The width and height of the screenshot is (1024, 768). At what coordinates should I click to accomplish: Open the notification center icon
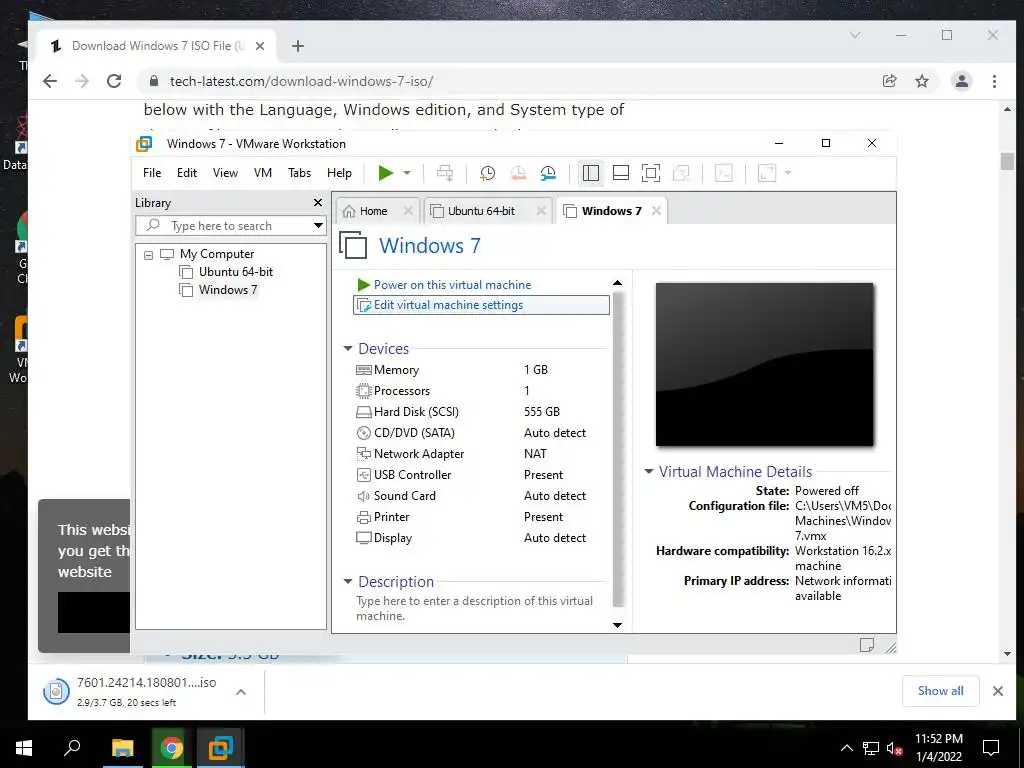991,748
